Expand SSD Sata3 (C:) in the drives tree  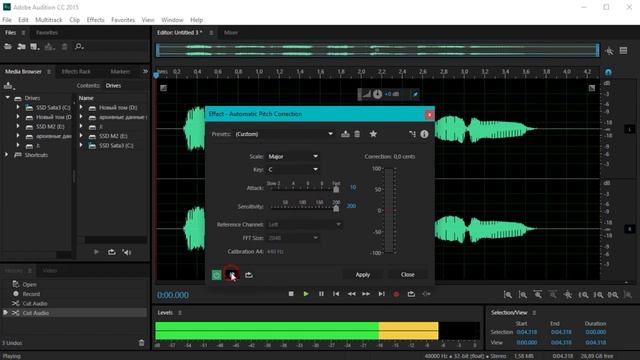coord(18,107)
